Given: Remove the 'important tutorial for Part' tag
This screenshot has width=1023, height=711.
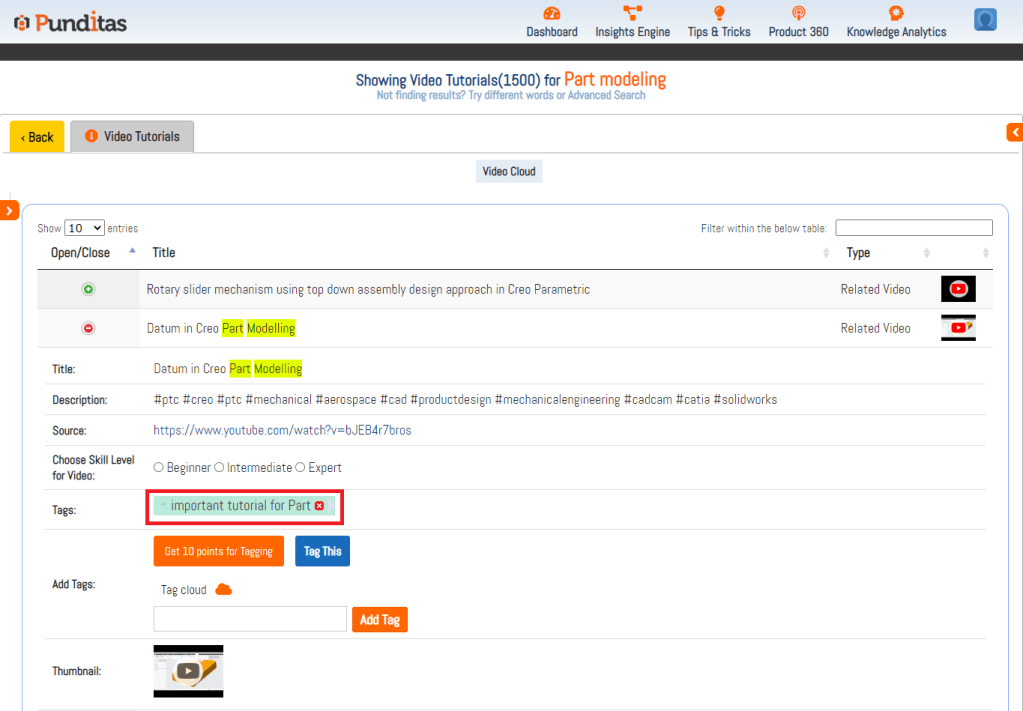Looking at the screenshot, I should 319,506.
